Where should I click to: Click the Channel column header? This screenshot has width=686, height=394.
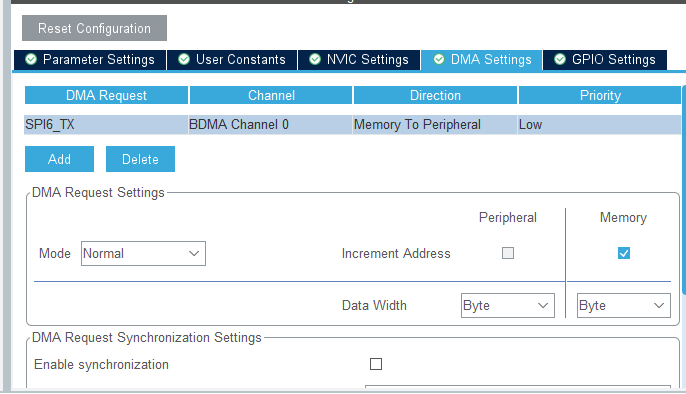click(x=271, y=95)
